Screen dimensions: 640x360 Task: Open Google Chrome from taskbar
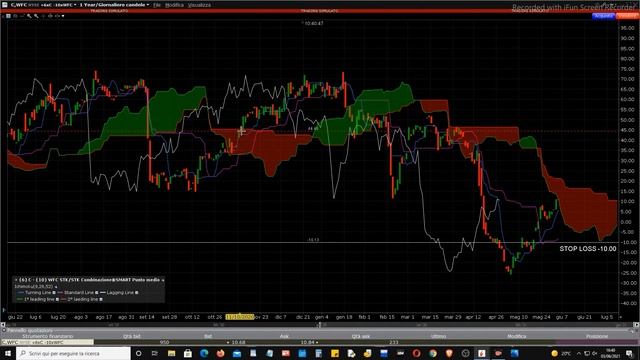click(x=433, y=353)
